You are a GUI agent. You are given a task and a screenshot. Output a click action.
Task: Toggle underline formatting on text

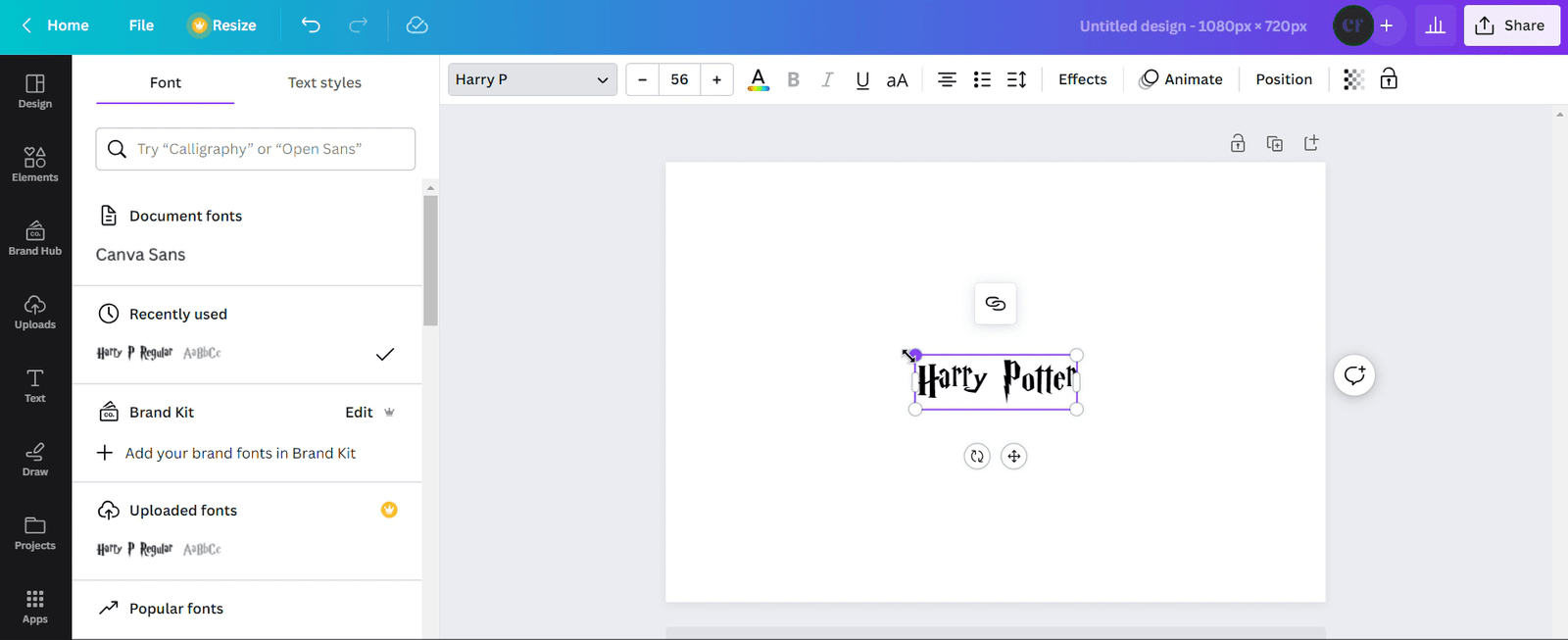(862, 79)
